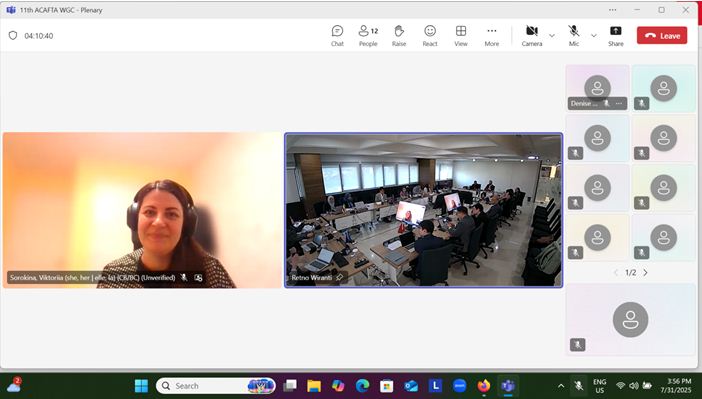Click the icon right of Sorokina's mic

click(198, 278)
